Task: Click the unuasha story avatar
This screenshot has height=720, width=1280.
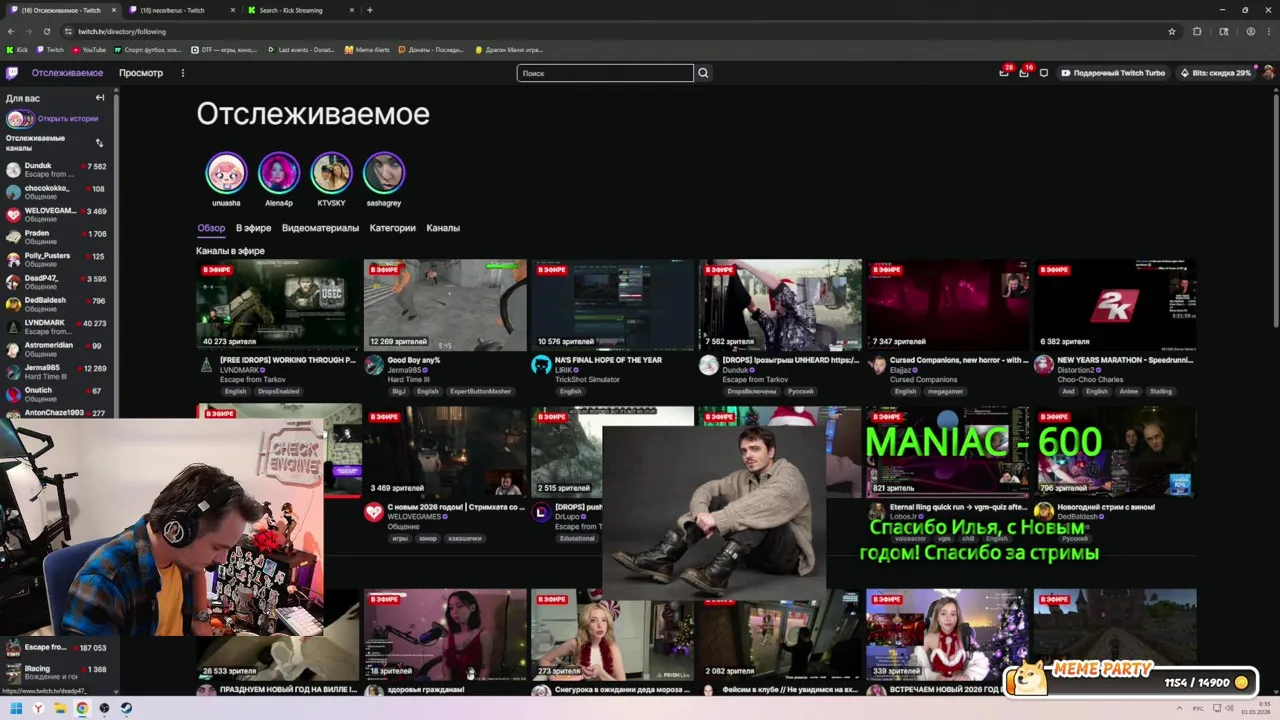Action: coord(226,173)
